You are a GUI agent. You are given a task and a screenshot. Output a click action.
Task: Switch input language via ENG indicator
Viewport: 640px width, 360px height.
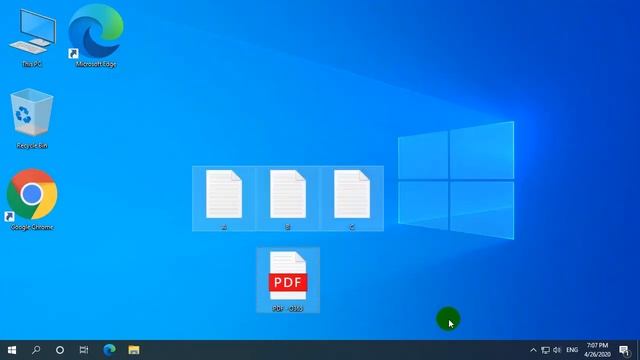coord(572,350)
